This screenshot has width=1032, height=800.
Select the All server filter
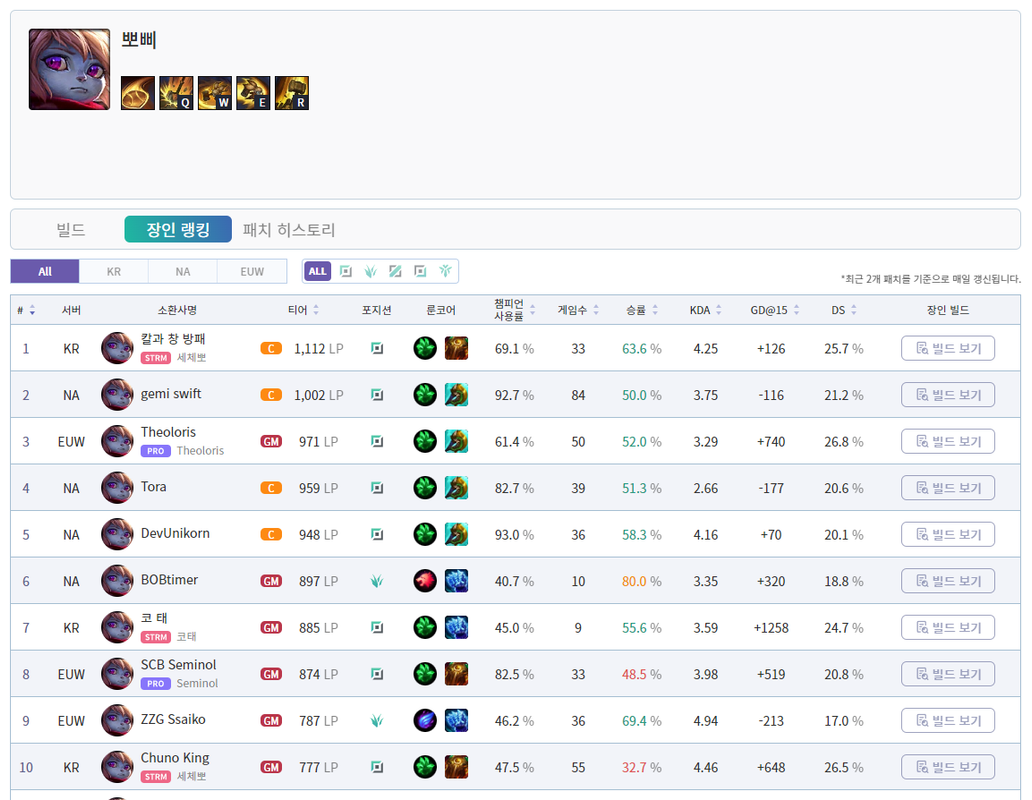[45, 271]
